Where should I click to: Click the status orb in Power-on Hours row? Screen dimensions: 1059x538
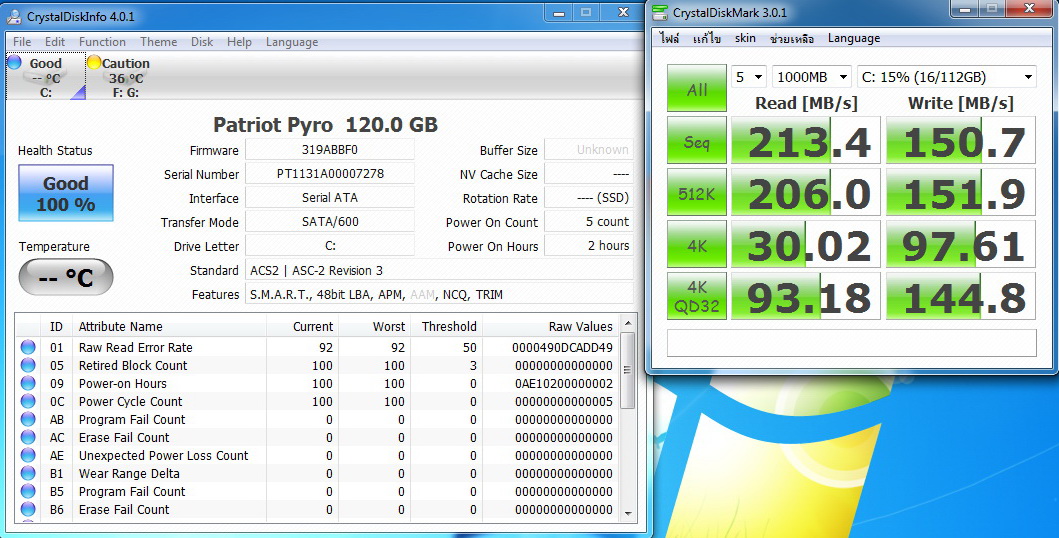[28, 383]
